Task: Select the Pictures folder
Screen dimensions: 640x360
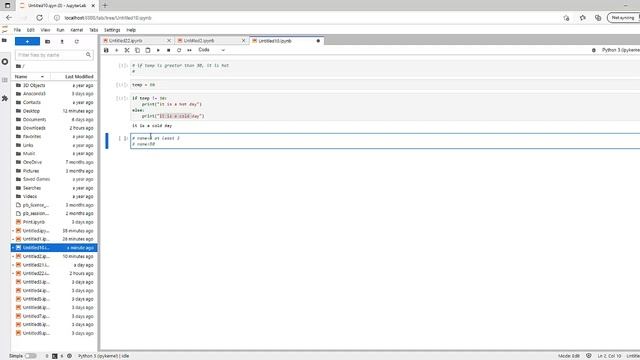Action: [54, 171]
